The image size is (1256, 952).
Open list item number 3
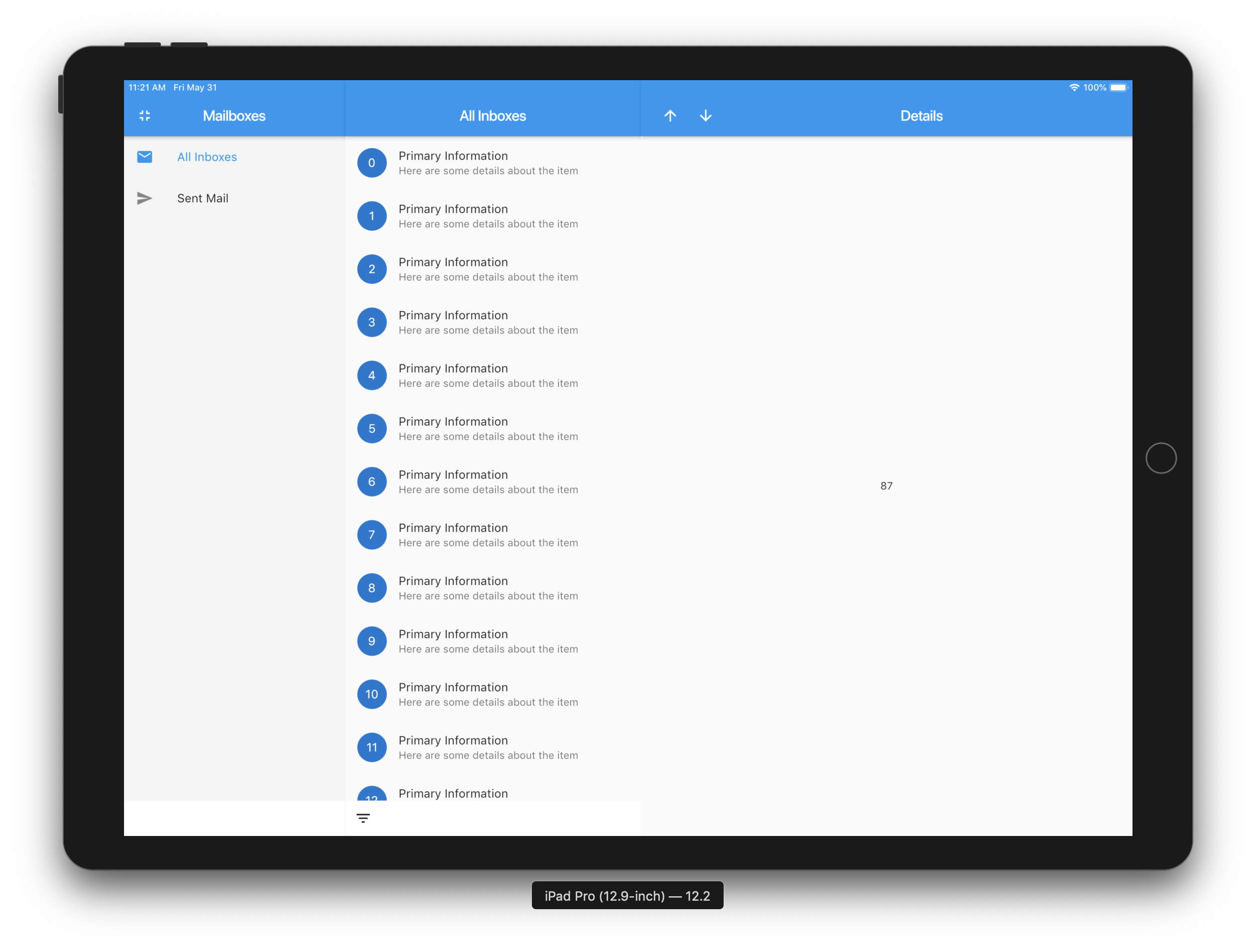(493, 323)
